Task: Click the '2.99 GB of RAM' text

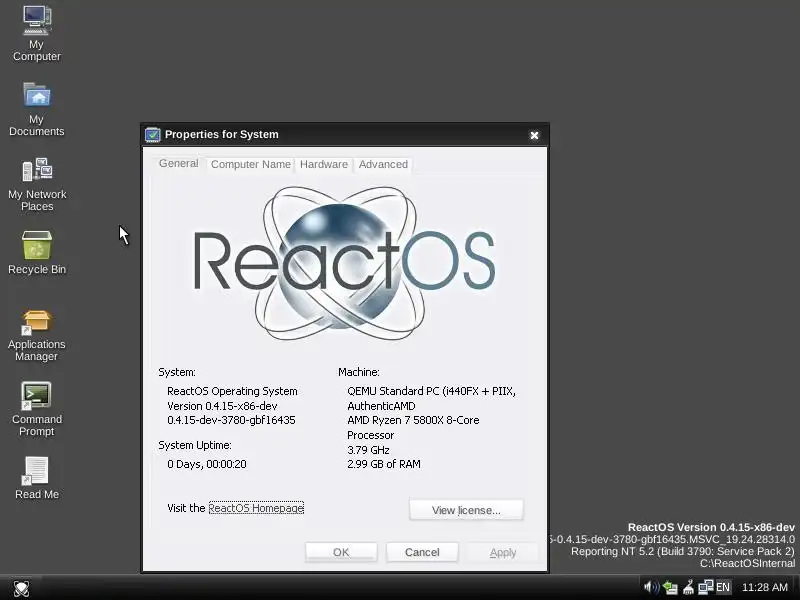Action: pos(384,464)
